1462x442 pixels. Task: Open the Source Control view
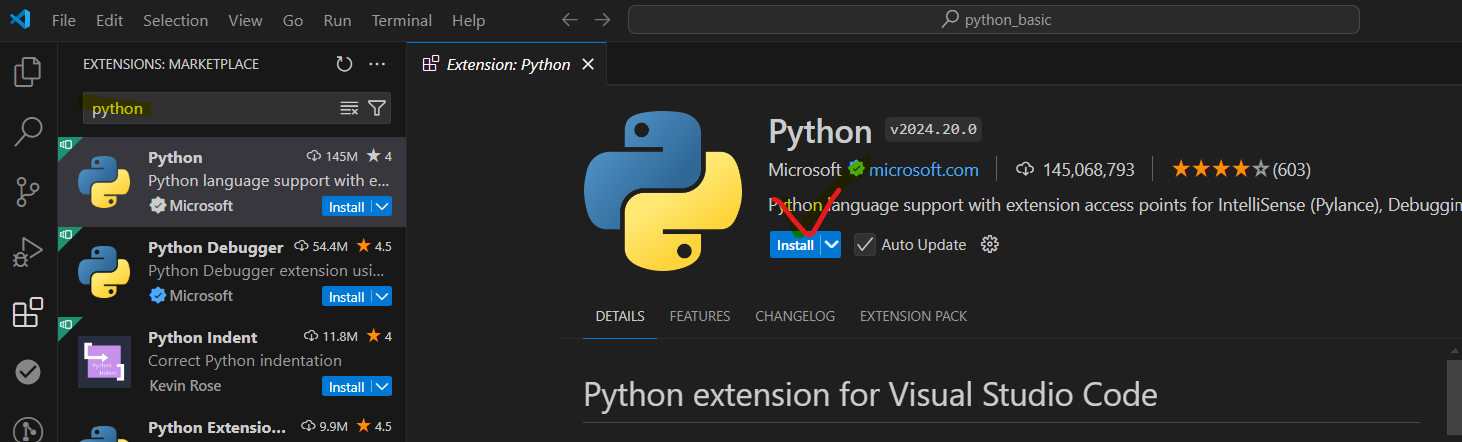tap(28, 191)
